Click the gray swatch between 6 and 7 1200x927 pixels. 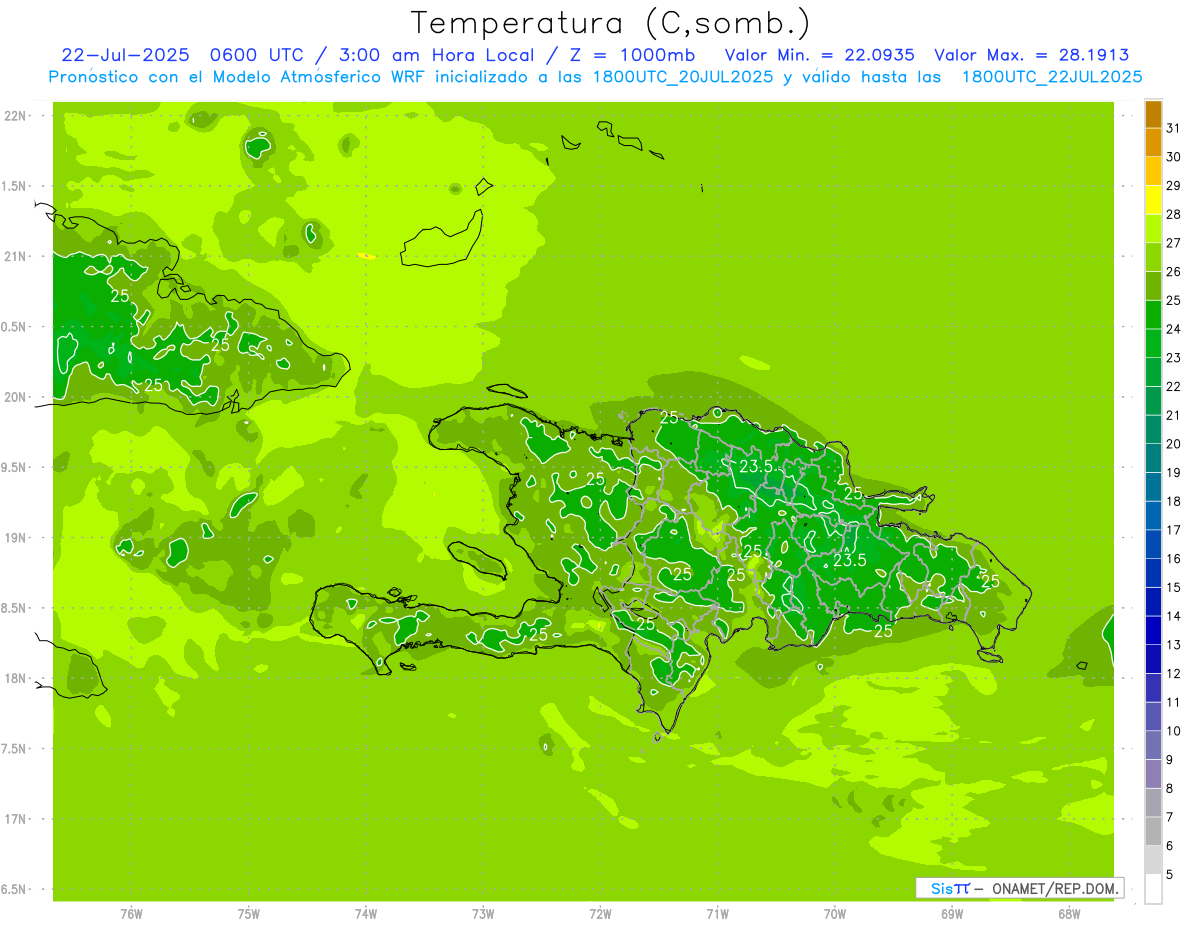(x=1153, y=832)
